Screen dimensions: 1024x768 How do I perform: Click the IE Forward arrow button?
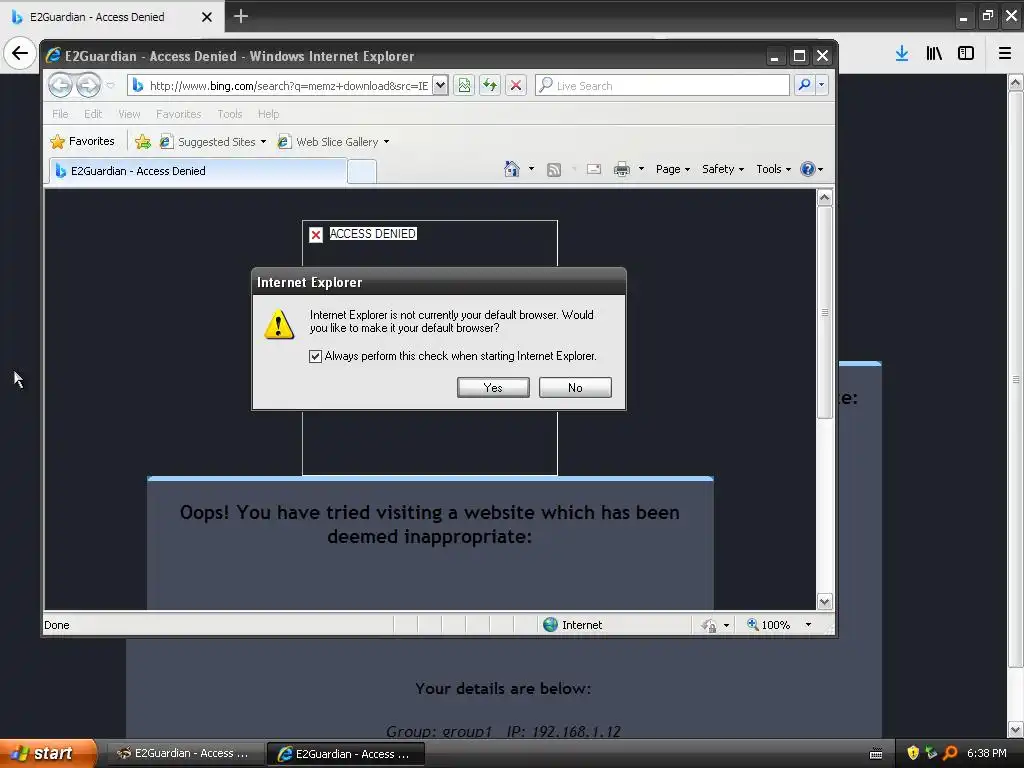coord(88,85)
